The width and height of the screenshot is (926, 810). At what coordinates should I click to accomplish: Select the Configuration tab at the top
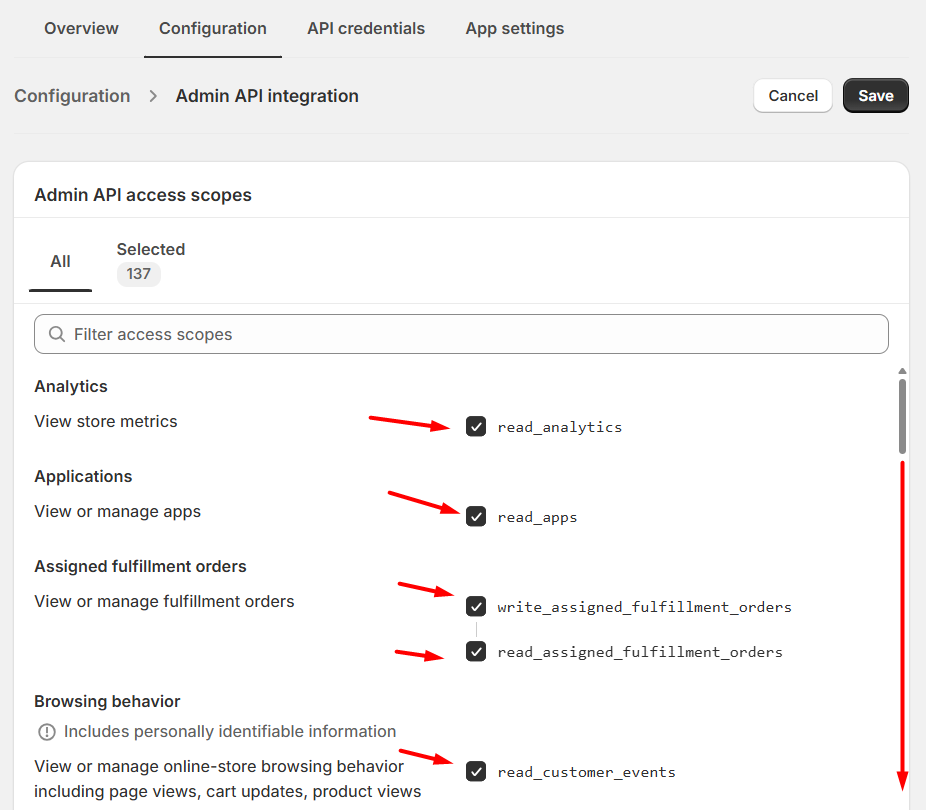[213, 28]
